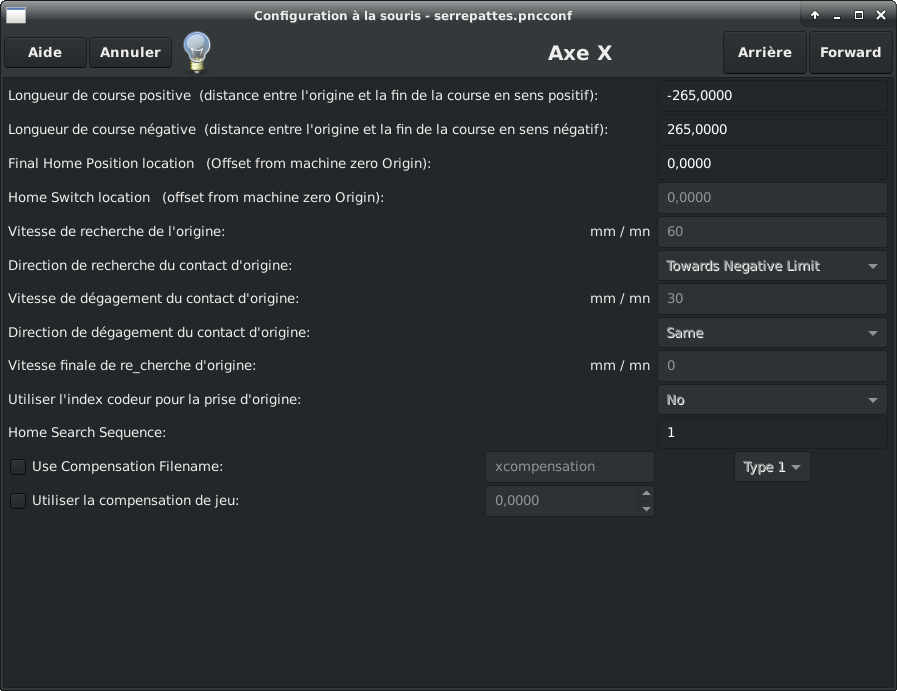Maximize the configuration window
Viewport: 897px width, 691px height.
point(859,15)
